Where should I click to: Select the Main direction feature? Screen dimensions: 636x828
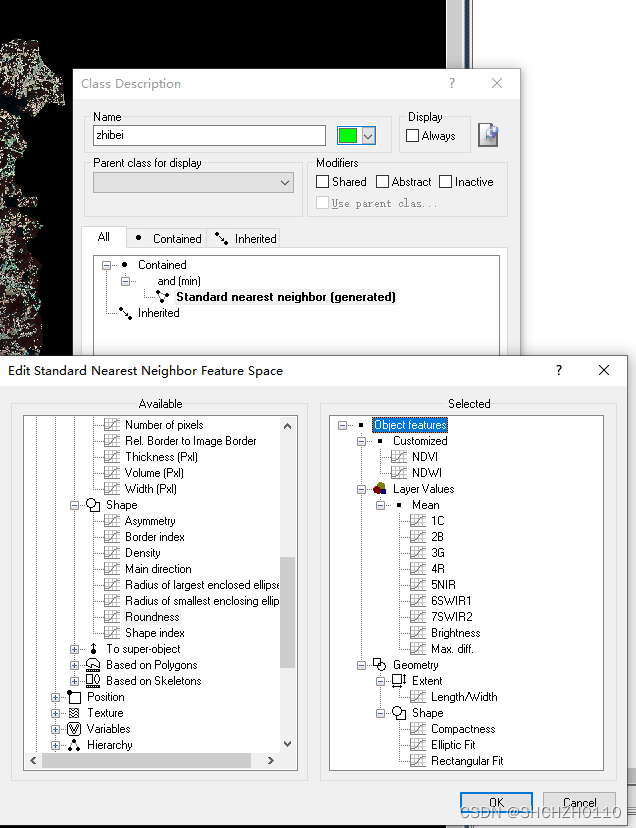click(x=158, y=569)
